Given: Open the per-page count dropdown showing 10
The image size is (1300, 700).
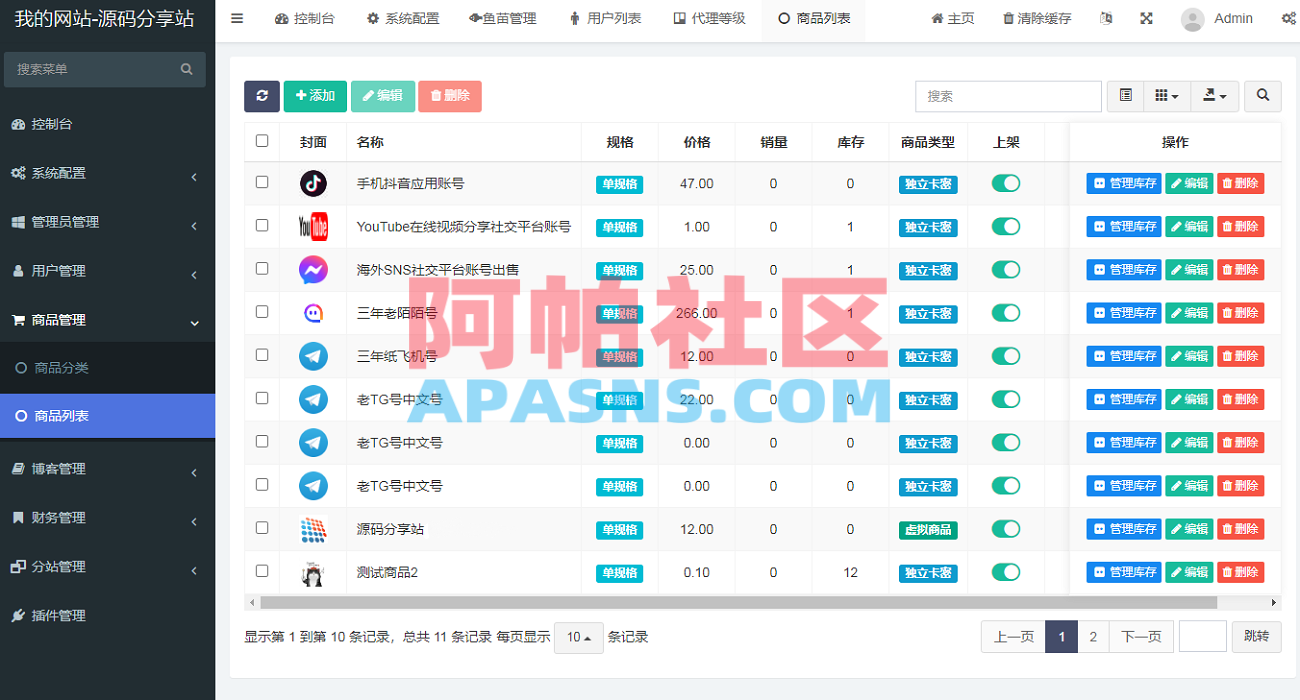Looking at the screenshot, I should 578,636.
